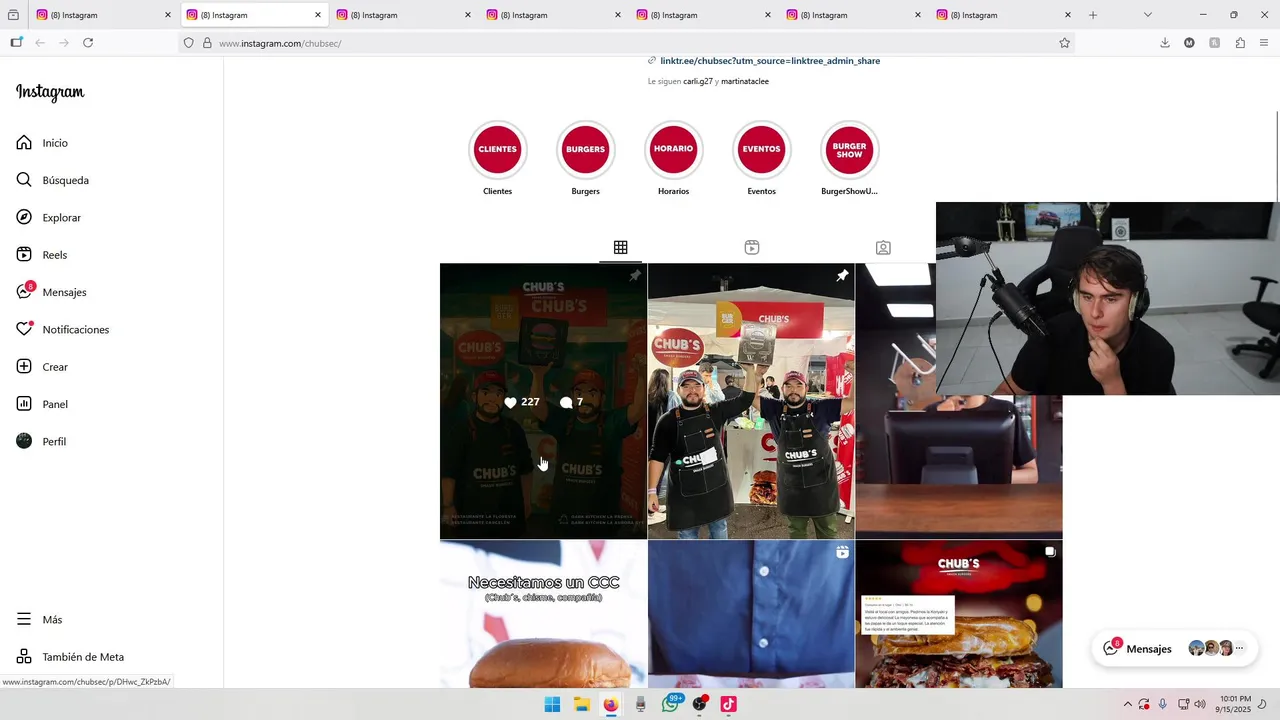Open the Eventos story highlight
This screenshot has width=1280, height=720.
tap(761, 150)
